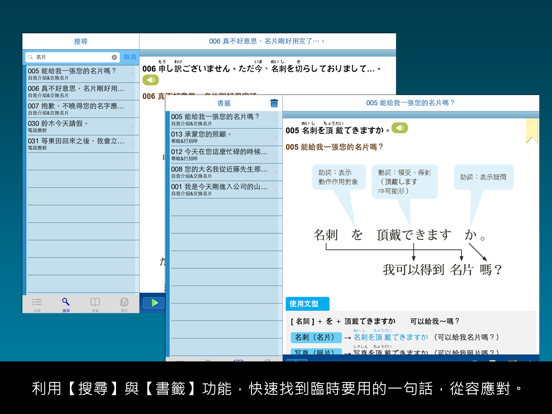Tap header title 006 真不好意思，名片剛好用完了
552x414 pixels.
coord(266,41)
